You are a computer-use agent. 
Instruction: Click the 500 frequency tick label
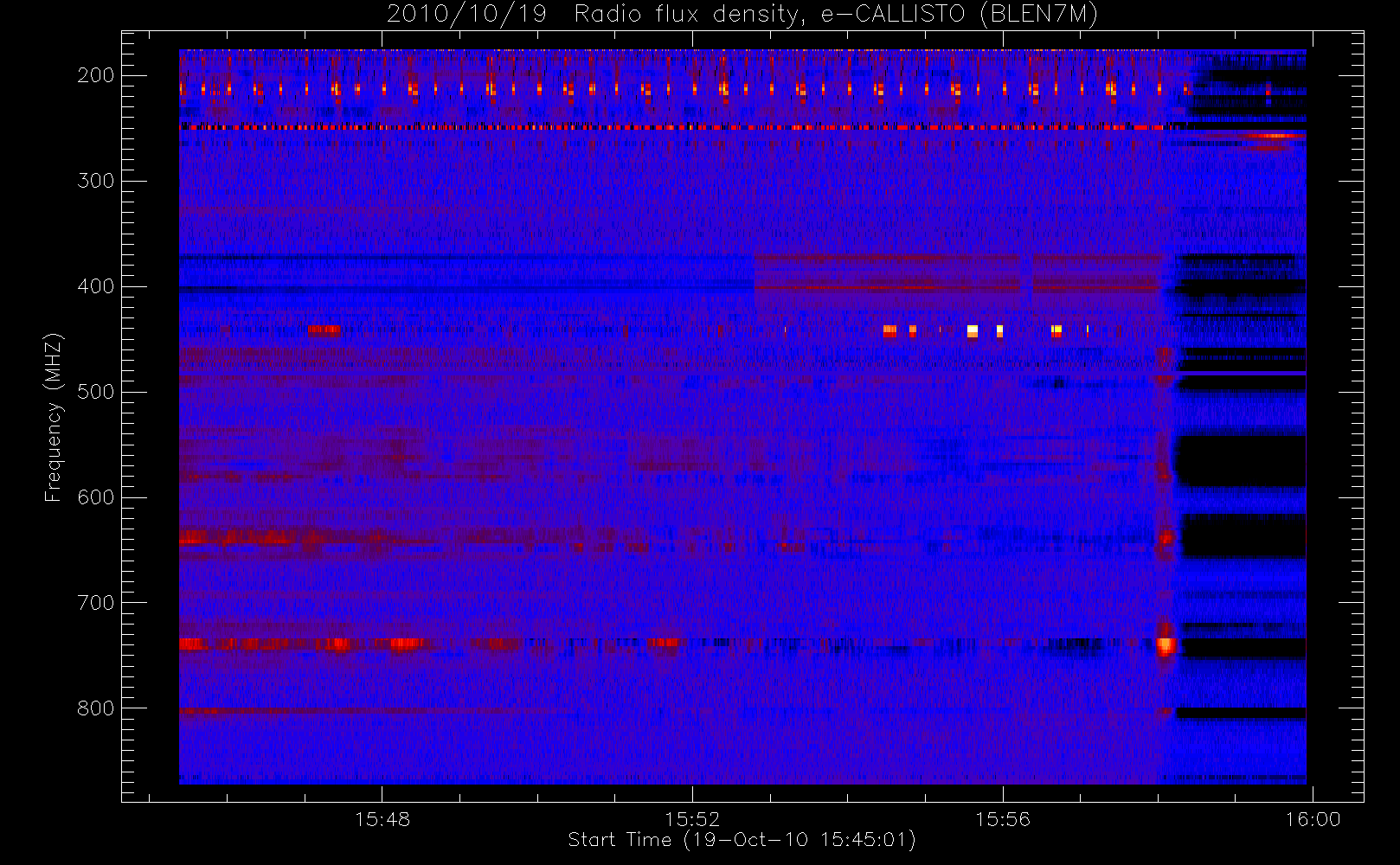coord(96,392)
